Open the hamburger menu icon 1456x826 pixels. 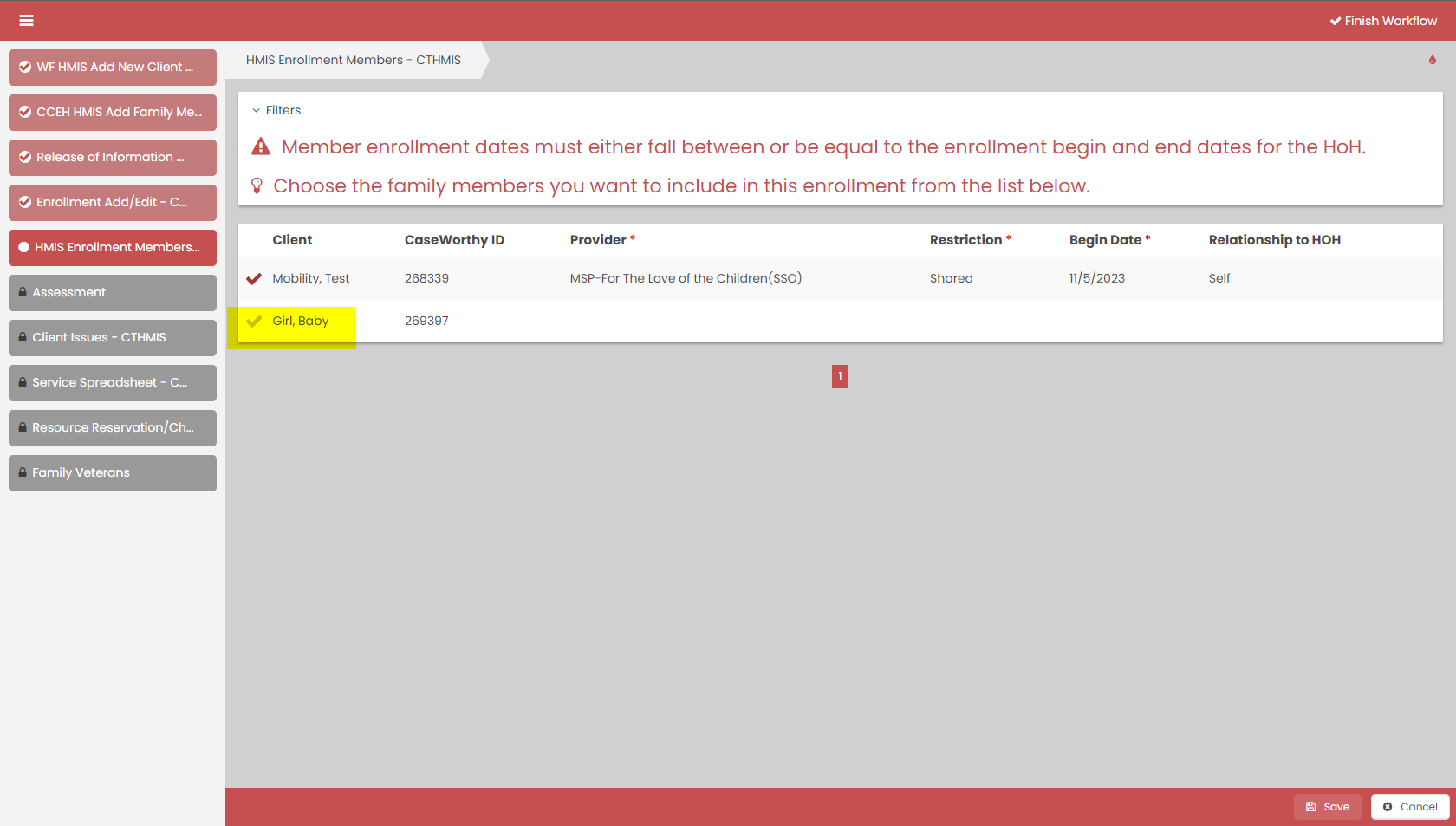pos(27,21)
